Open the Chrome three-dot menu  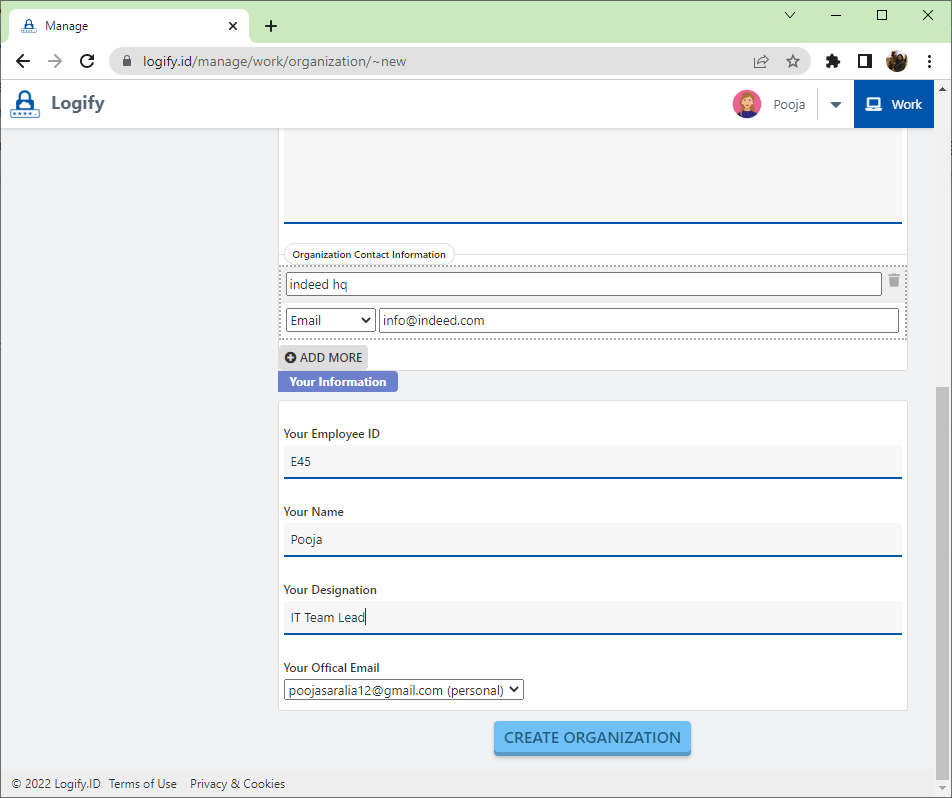point(930,61)
